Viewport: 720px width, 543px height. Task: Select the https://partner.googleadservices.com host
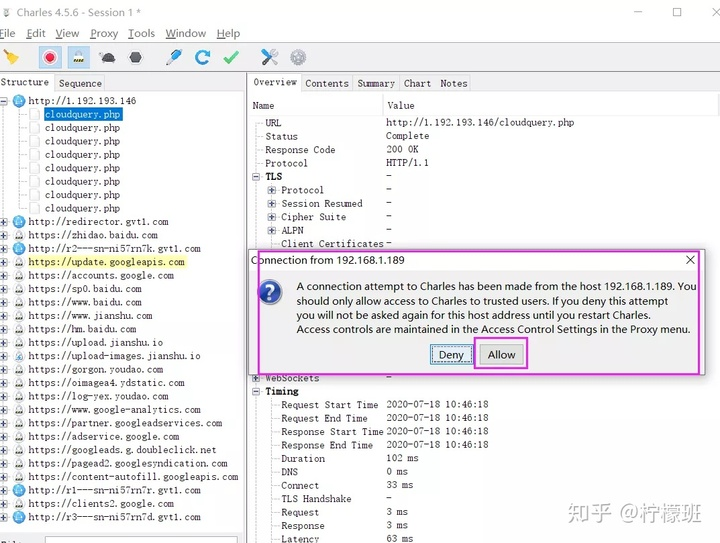pyautogui.click(x=125, y=423)
